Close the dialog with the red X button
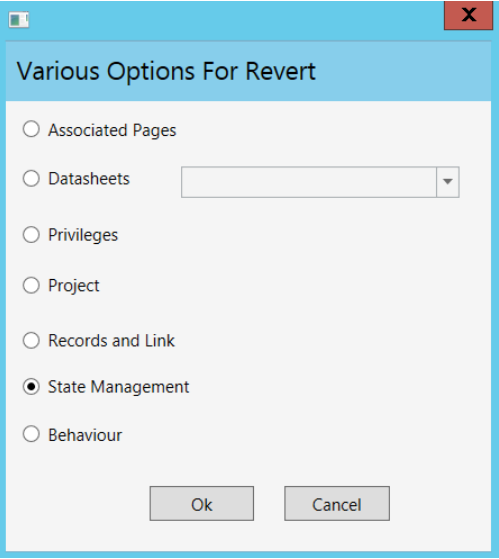 coord(468,15)
